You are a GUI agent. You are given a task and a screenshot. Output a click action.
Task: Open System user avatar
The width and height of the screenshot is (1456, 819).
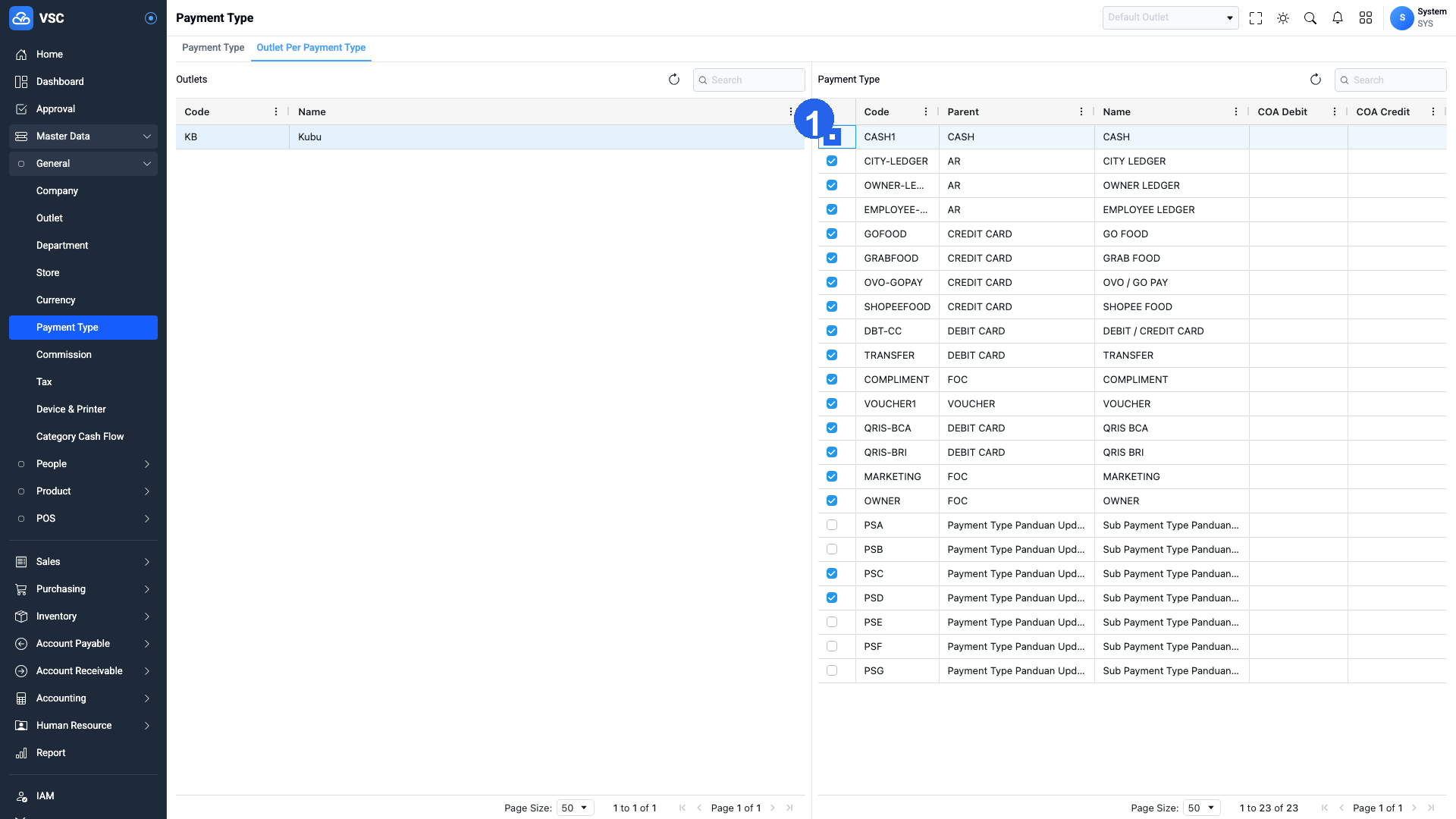(x=1401, y=18)
